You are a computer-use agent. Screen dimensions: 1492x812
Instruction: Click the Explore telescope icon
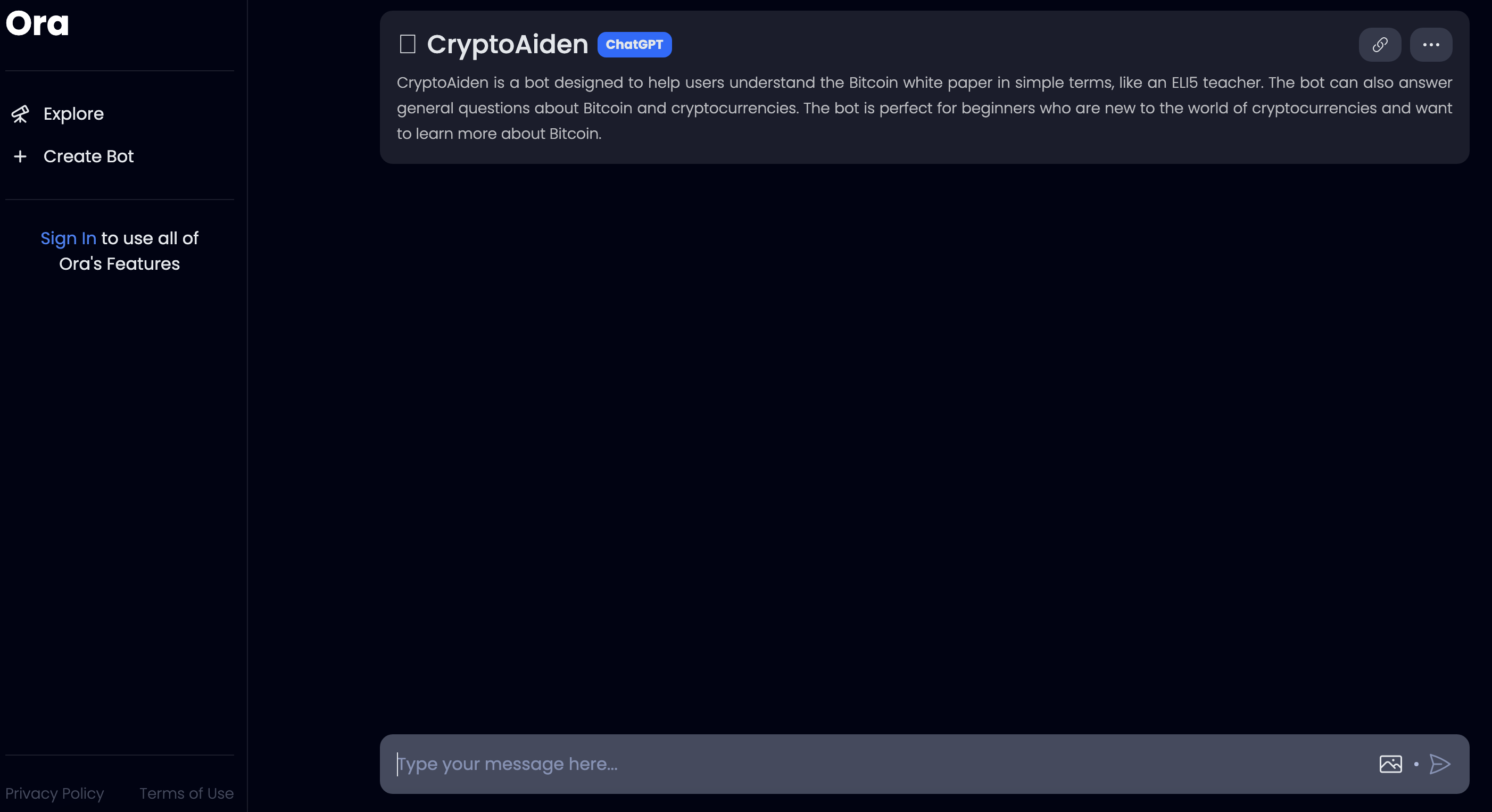pyautogui.click(x=20, y=114)
